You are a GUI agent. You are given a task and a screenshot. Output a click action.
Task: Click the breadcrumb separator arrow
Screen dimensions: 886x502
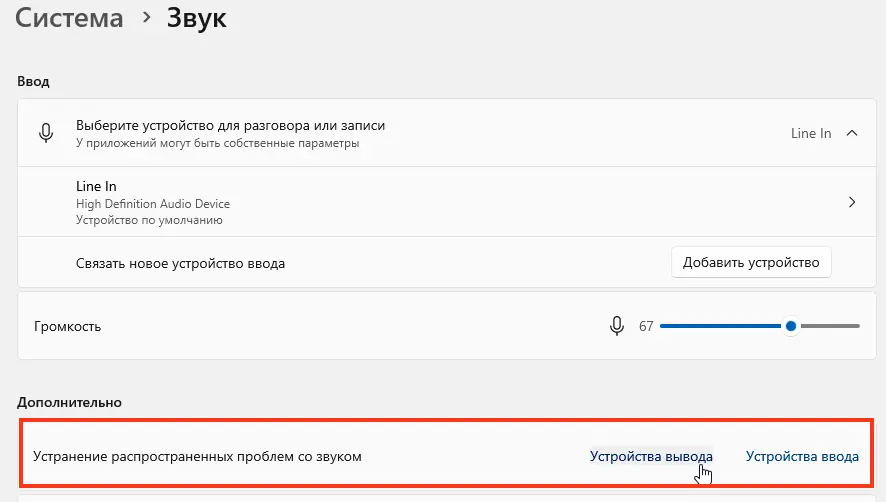pyautogui.click(x=146, y=19)
